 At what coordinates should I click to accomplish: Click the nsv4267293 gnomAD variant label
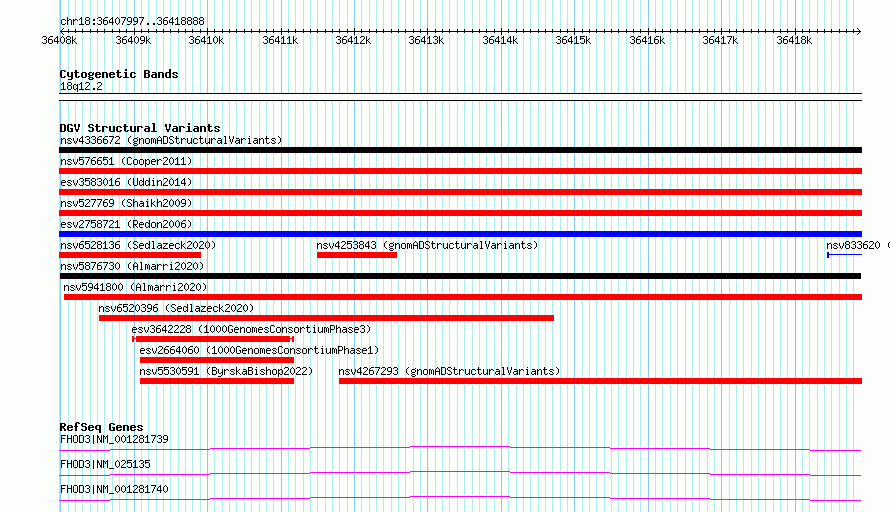449,371
